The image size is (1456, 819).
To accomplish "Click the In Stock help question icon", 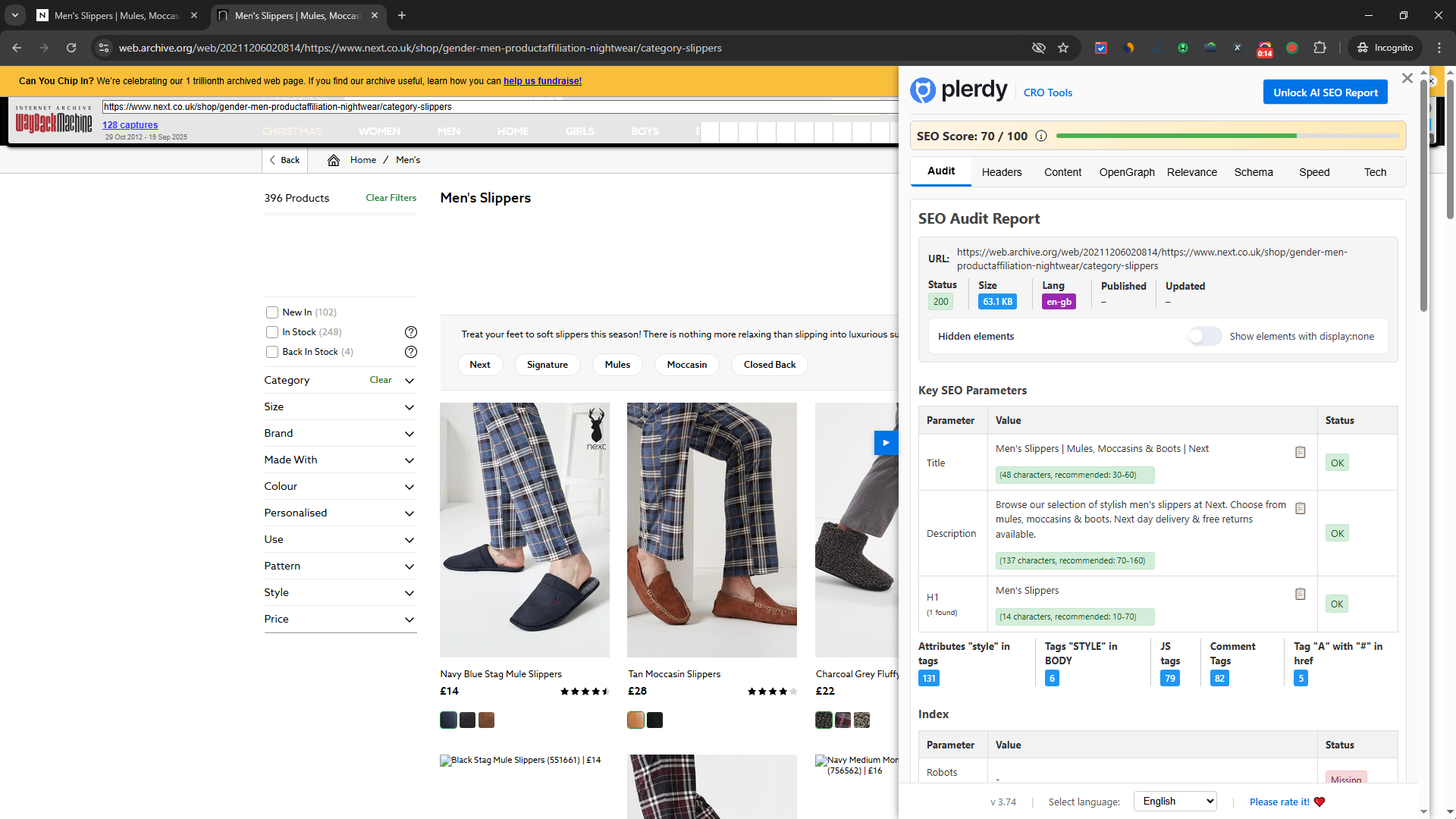I will [410, 332].
